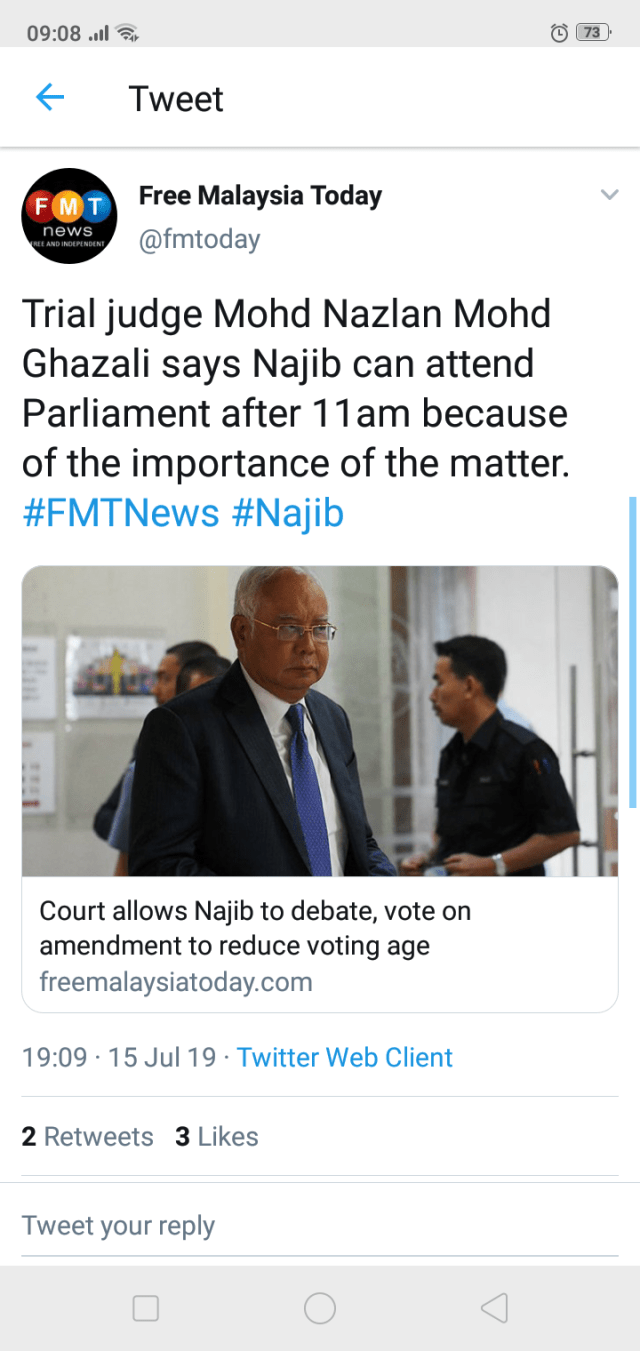Tap the battery level indicator
The width and height of the screenshot is (640, 1351).
click(593, 33)
